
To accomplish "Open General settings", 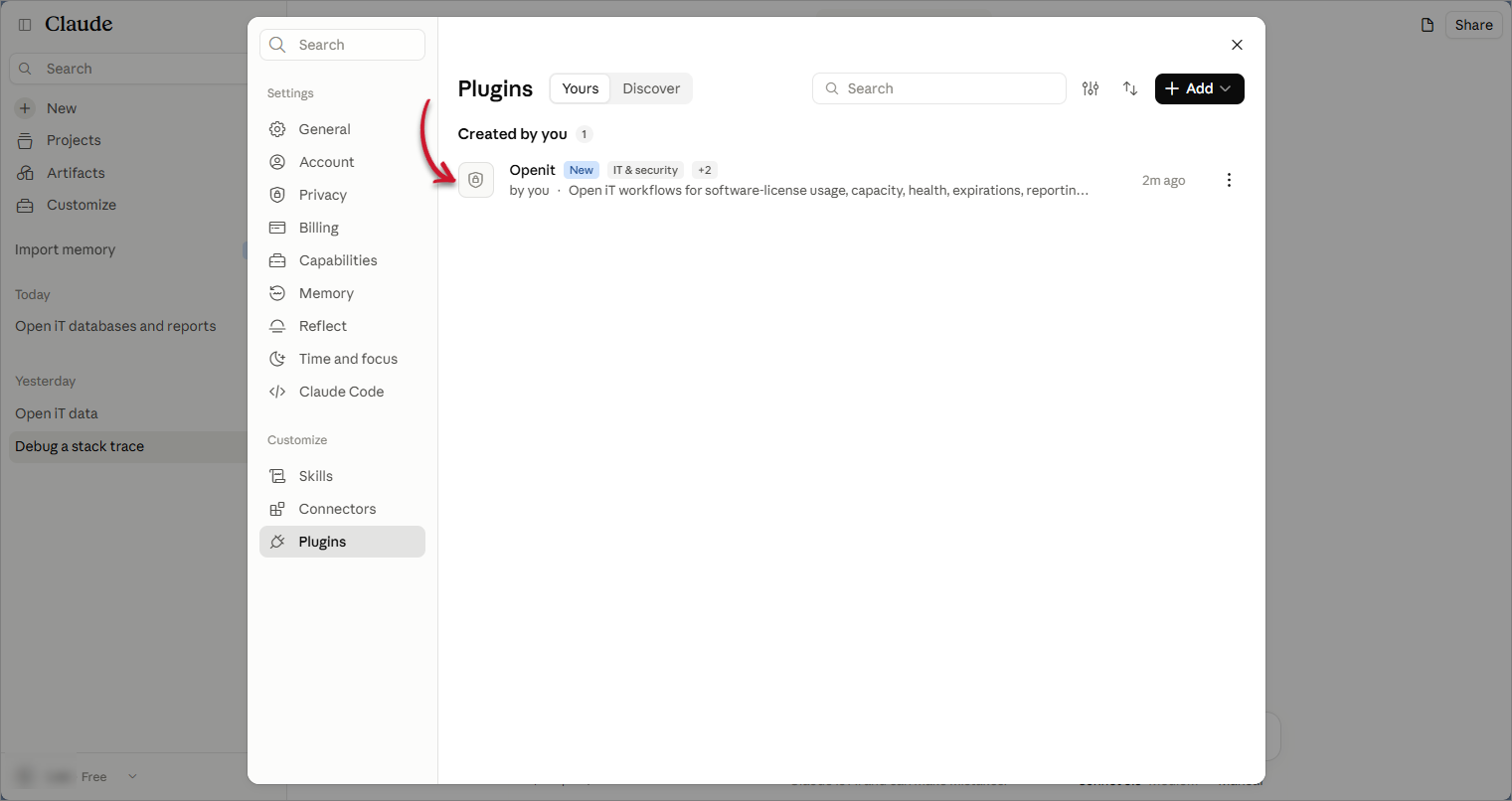I will [x=342, y=129].
